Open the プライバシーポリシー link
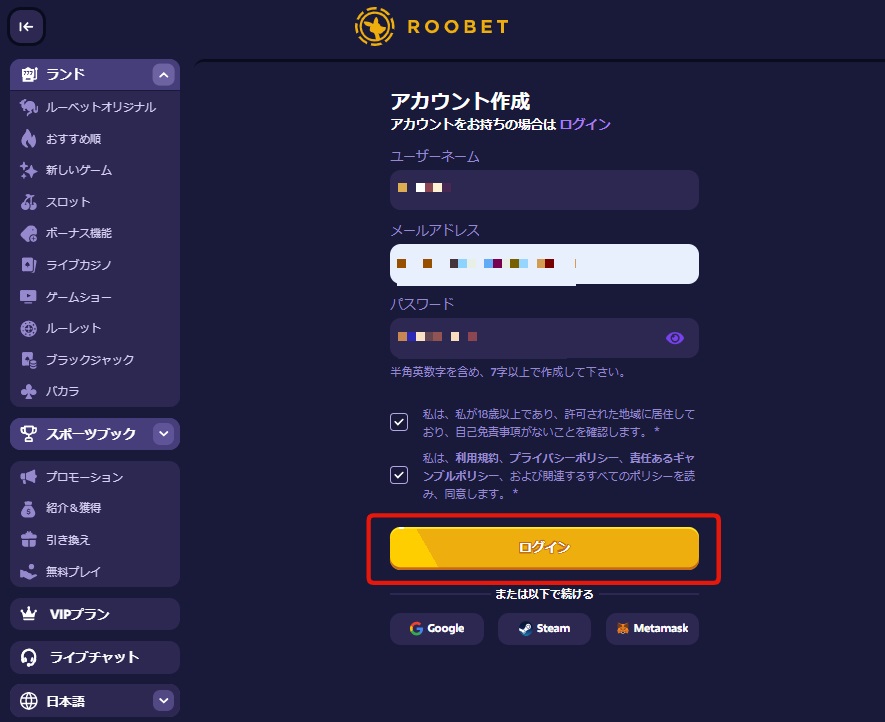 (564, 458)
